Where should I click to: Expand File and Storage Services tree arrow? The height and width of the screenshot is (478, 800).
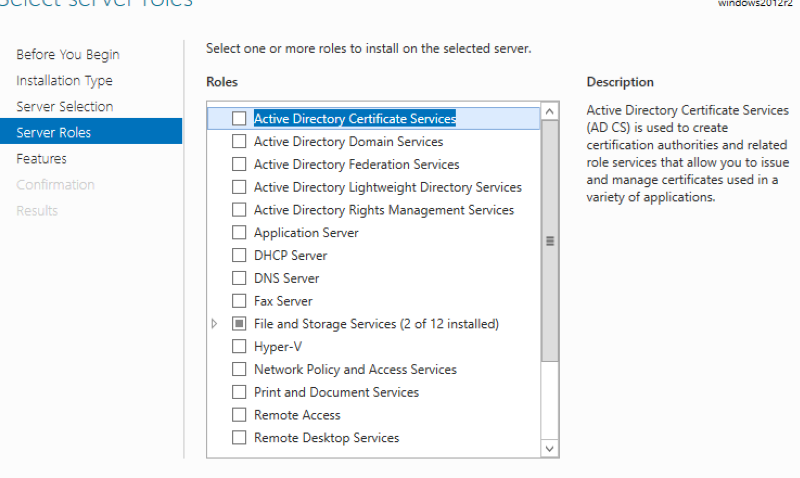tap(214, 323)
